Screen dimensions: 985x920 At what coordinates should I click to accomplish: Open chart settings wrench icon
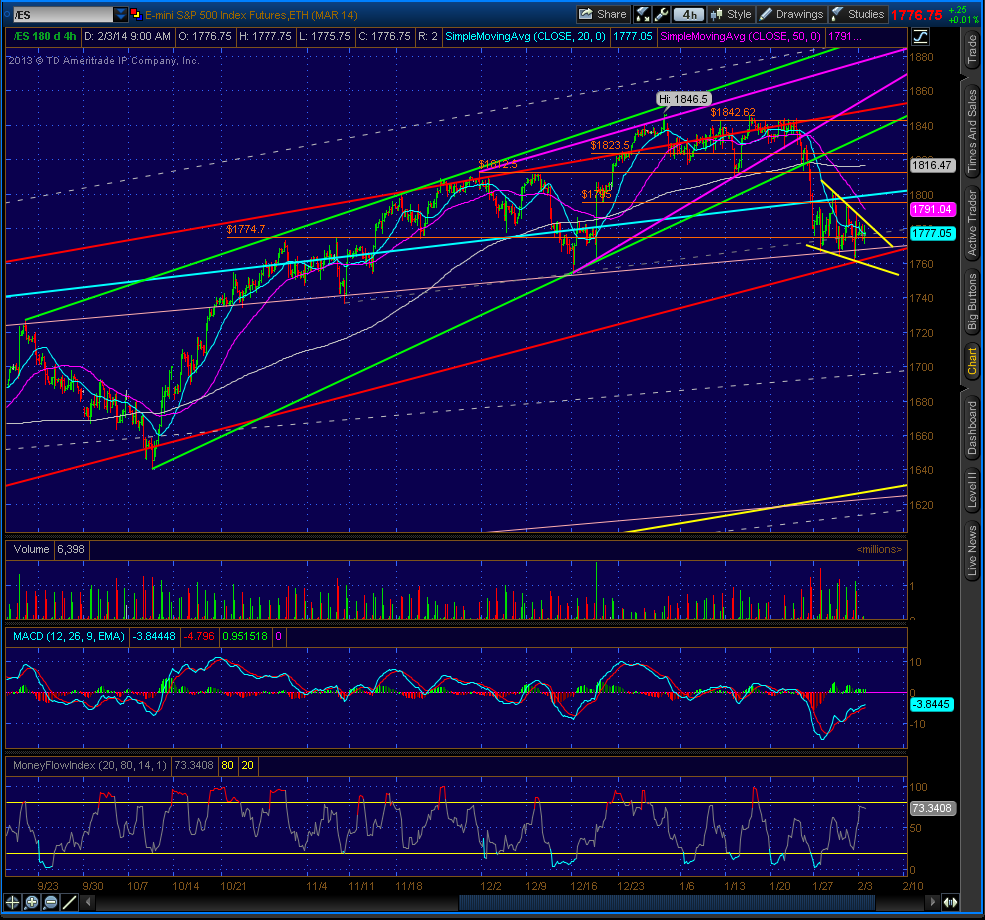(x=661, y=14)
